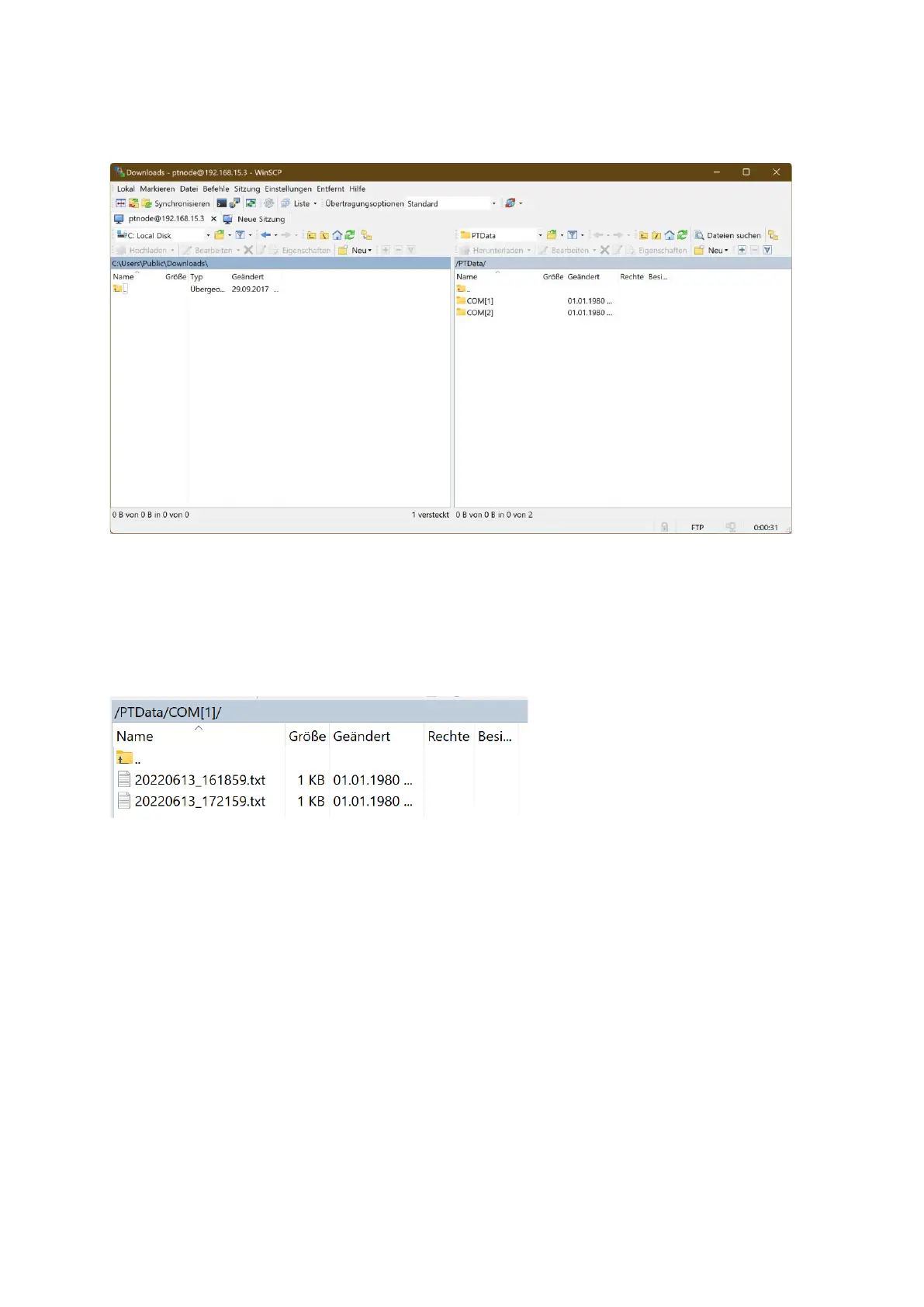
Task: Open the console terminal icon
Action: pos(222,203)
